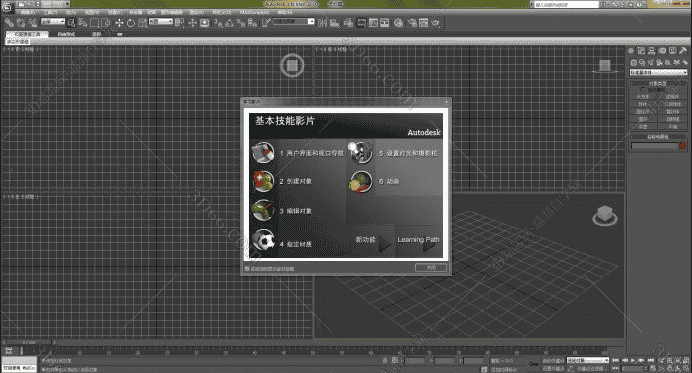Enable the 自动栅格 AutoGrid checkbox
The height and width of the screenshot is (373, 692).
tap(643, 90)
